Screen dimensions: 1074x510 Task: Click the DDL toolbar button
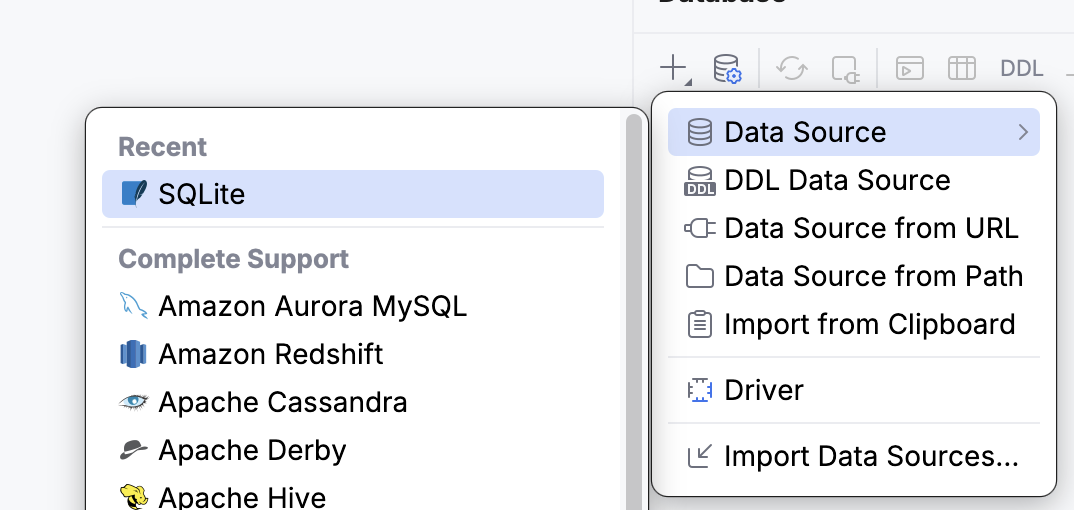pyautogui.click(x=1021, y=68)
